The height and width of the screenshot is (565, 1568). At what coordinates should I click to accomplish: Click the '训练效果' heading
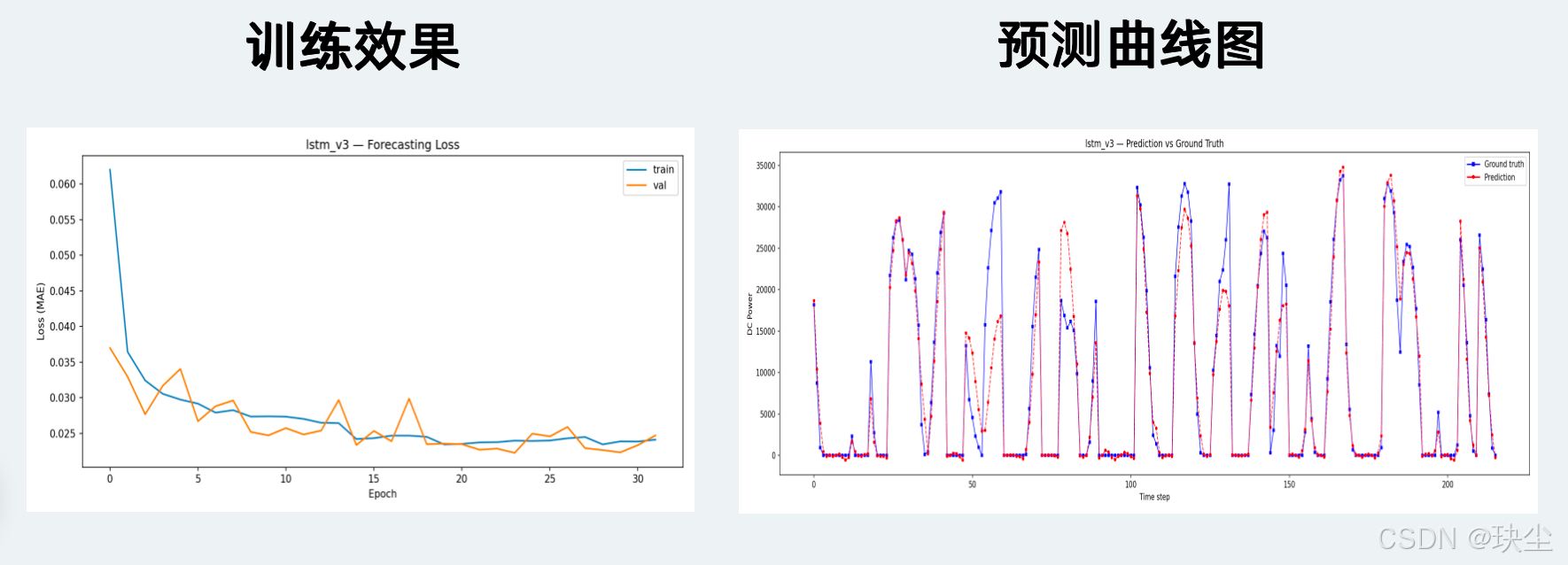353,46
